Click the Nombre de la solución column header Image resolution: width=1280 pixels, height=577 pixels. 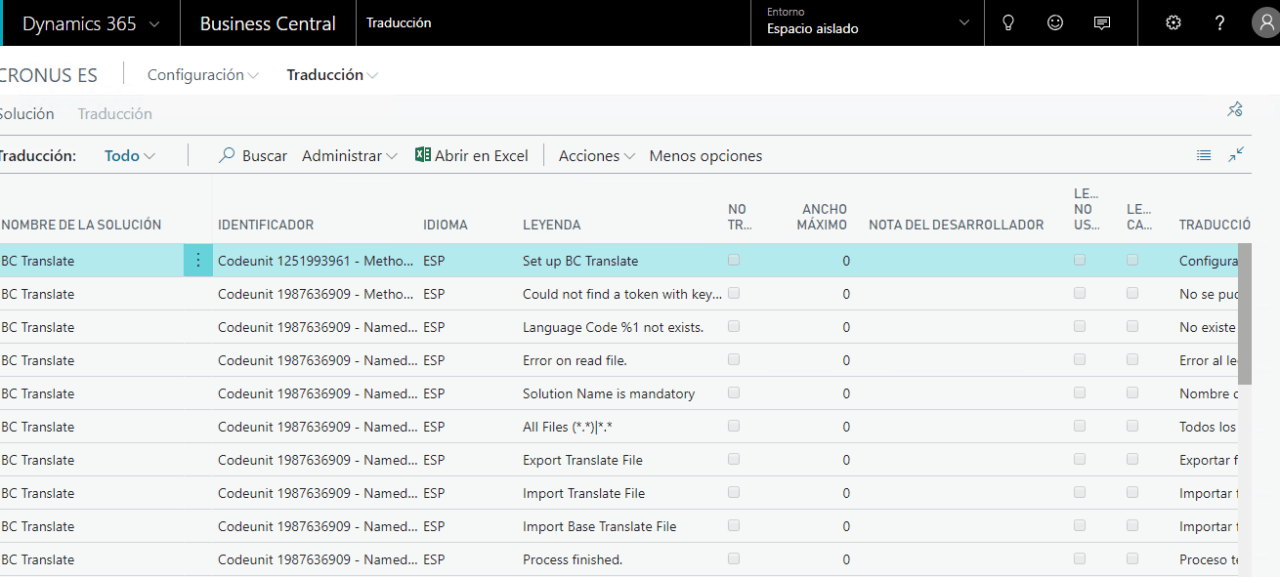click(81, 225)
